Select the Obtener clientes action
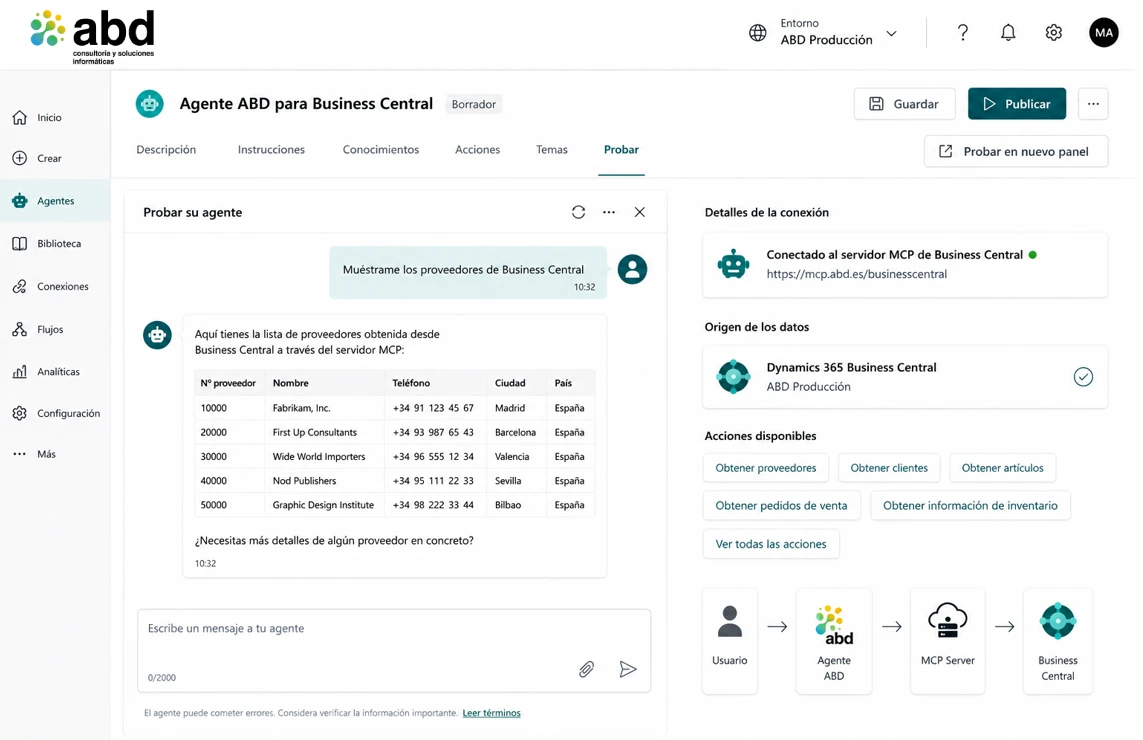Screen dimensions: 1143x740 pyautogui.click(x=889, y=468)
